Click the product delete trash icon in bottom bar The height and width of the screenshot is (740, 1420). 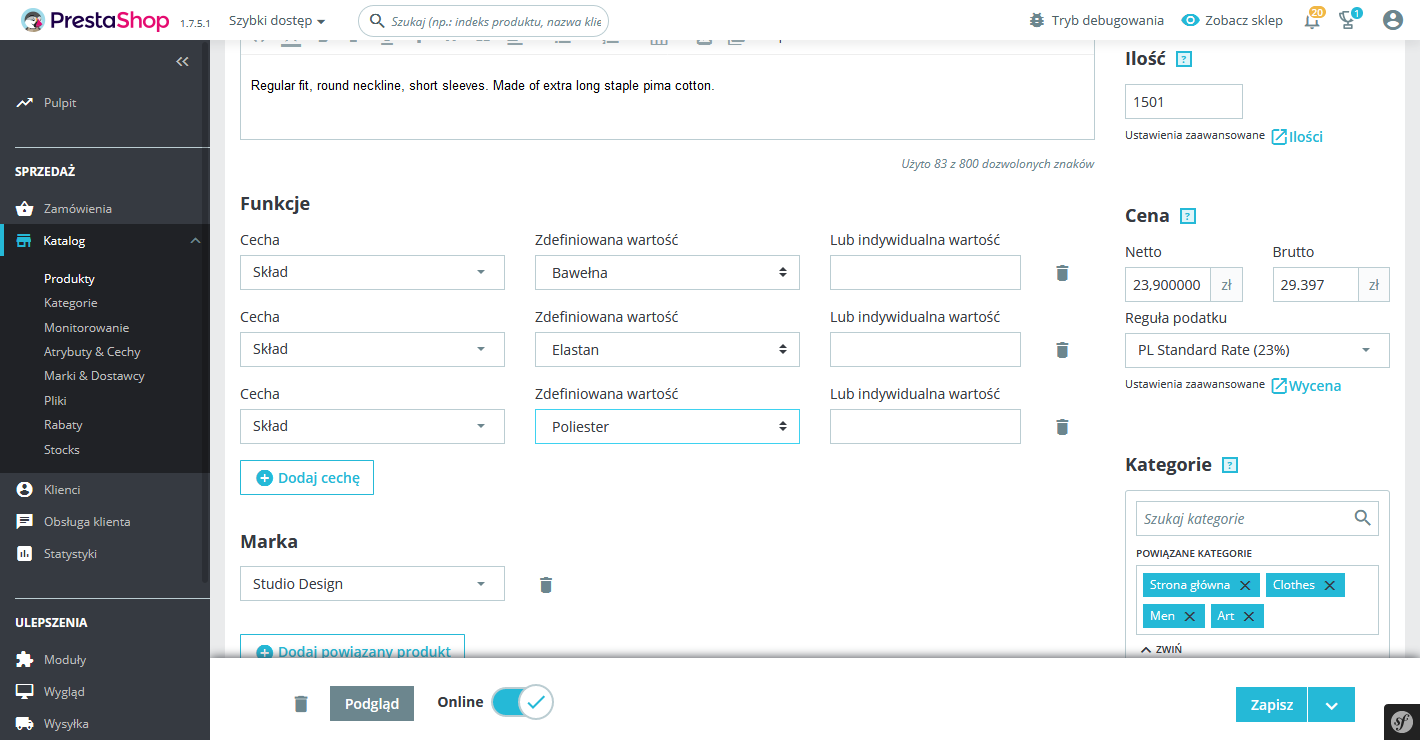[300, 703]
